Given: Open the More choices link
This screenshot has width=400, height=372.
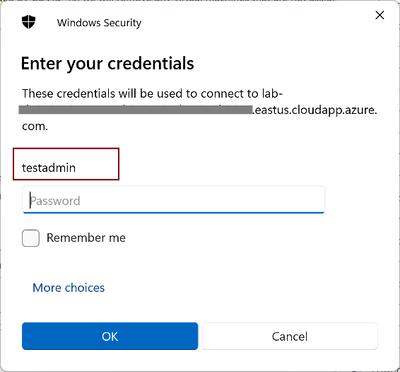Looking at the screenshot, I should [x=68, y=287].
